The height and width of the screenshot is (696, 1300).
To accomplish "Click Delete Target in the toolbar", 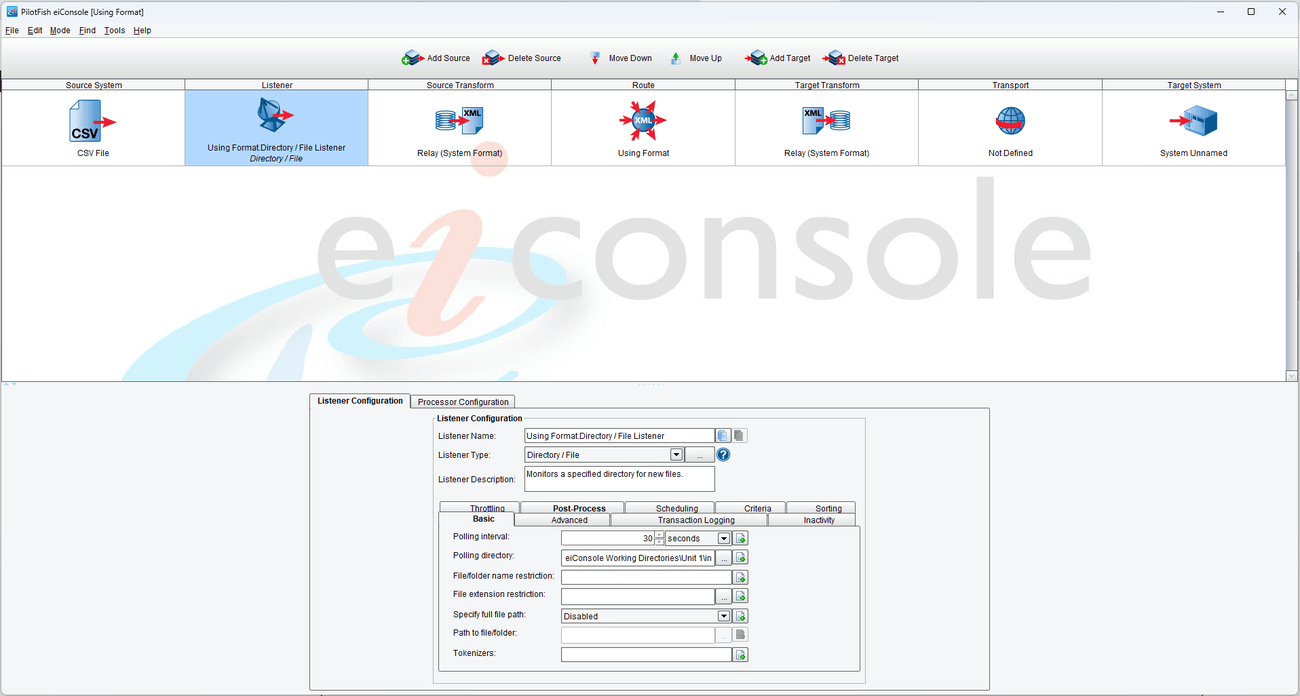I will pyautogui.click(x=861, y=58).
